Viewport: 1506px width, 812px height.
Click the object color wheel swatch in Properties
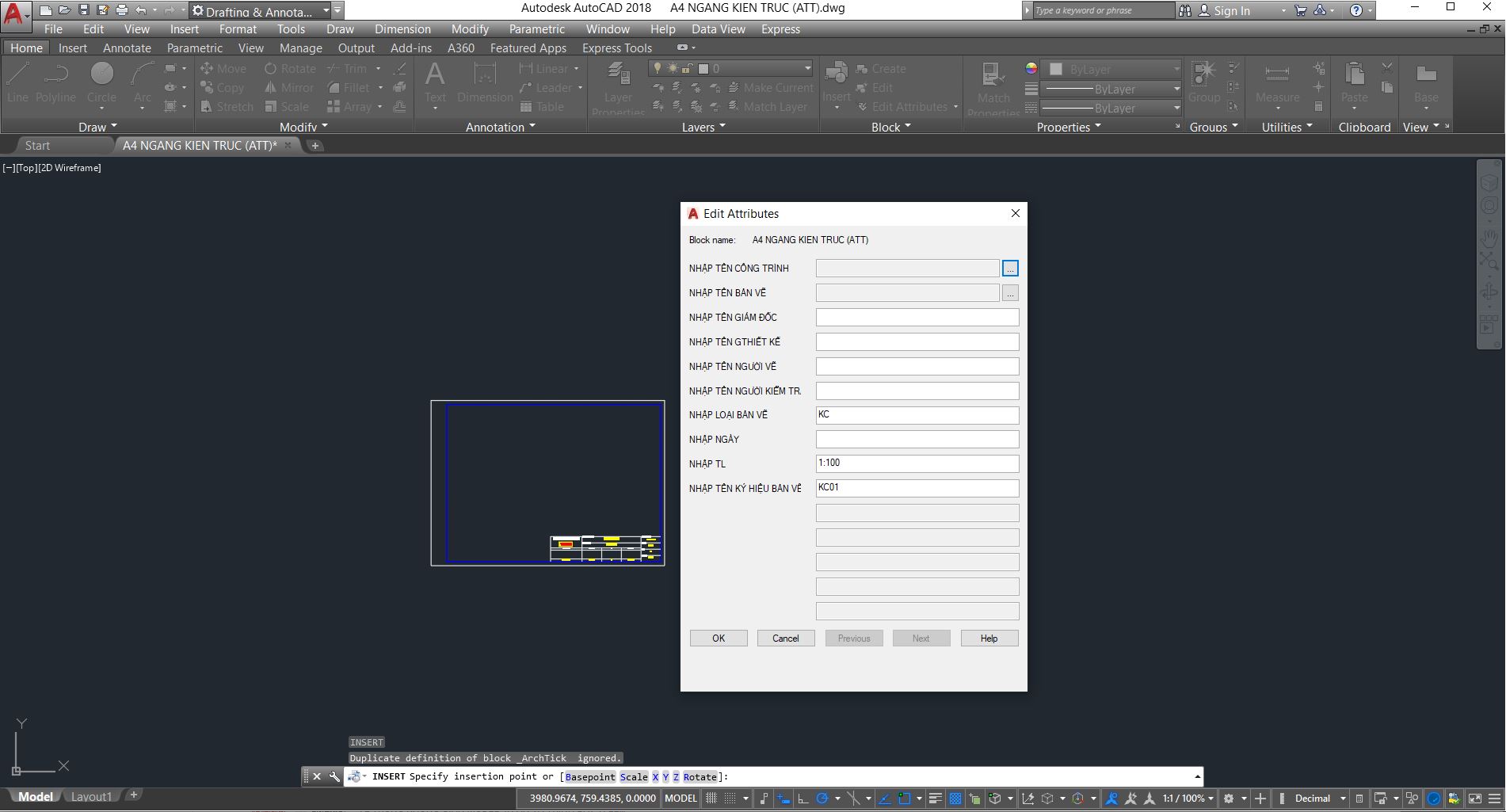[x=1031, y=69]
